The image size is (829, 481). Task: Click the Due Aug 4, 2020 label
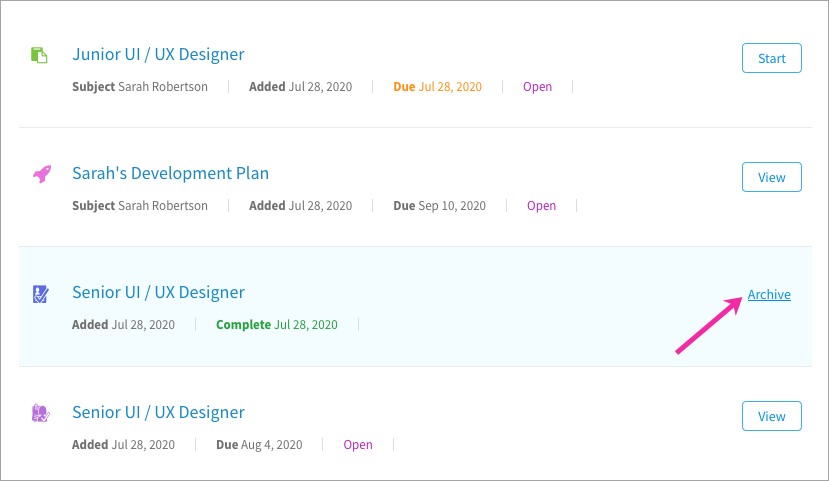(x=259, y=445)
